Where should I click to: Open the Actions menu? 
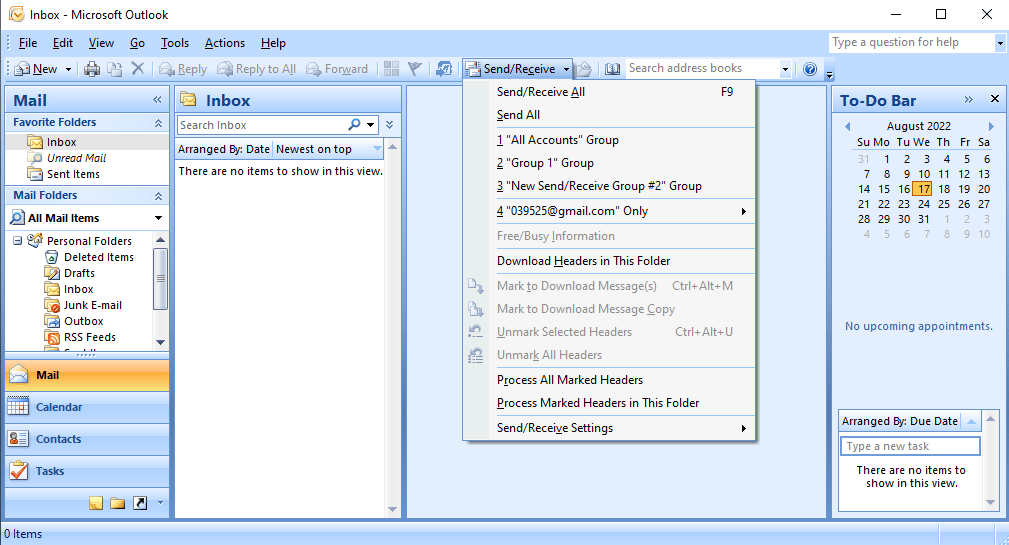point(225,43)
